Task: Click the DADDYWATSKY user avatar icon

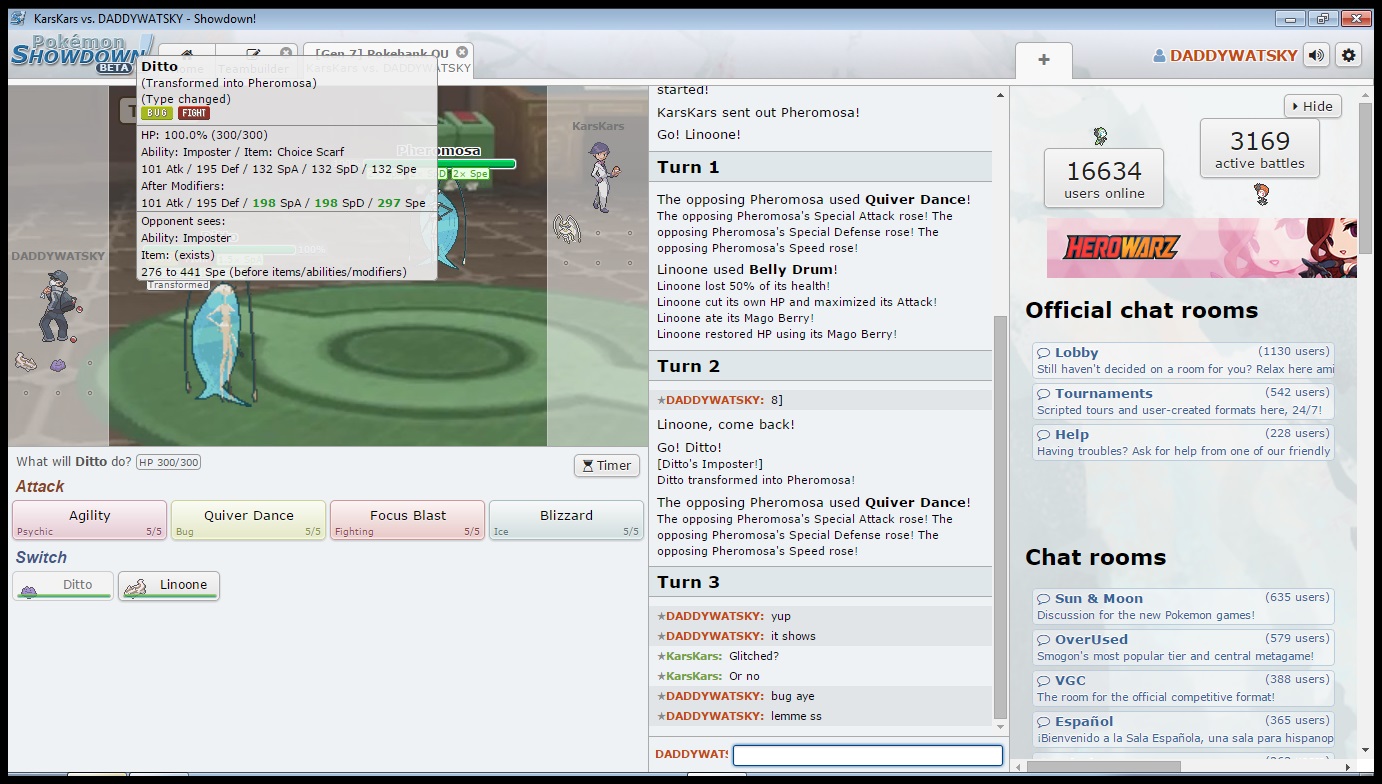Action: 1160,56
